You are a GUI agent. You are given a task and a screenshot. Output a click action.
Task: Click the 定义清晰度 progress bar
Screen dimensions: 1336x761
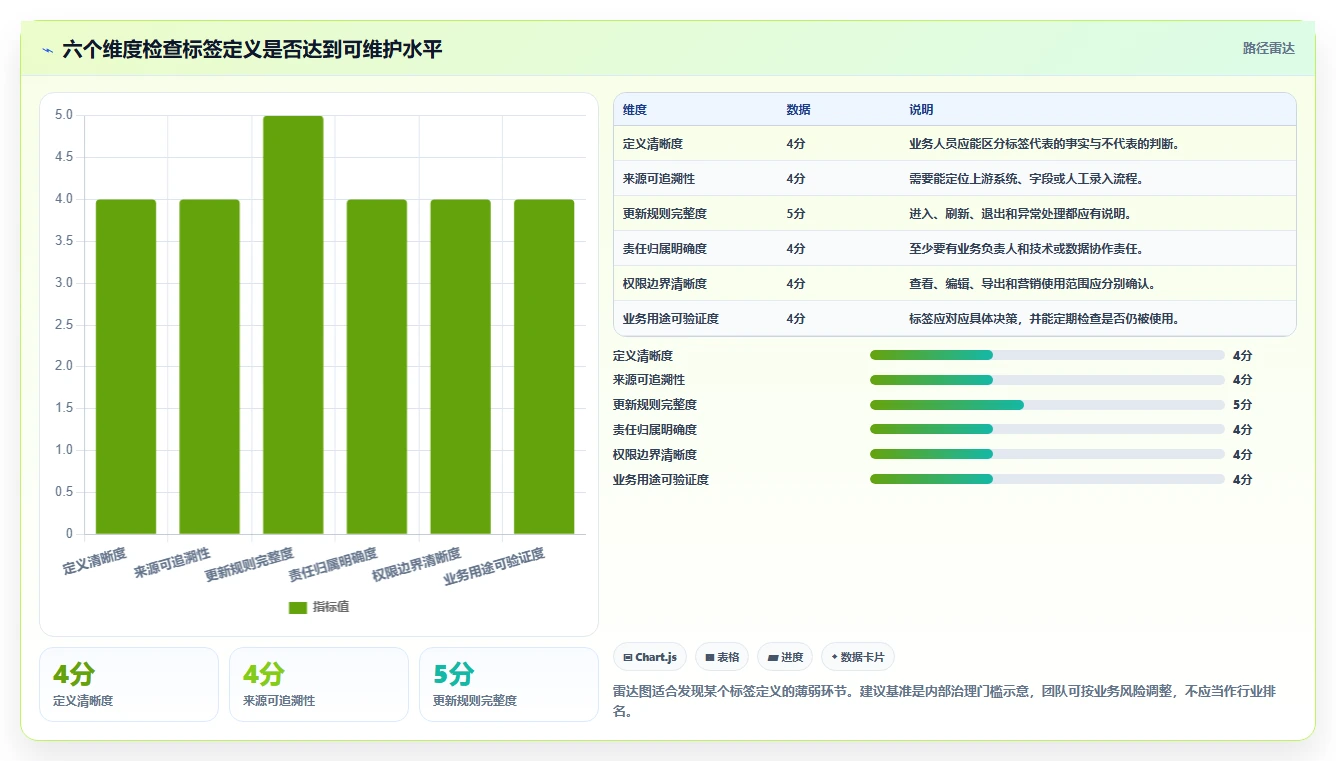click(x=1047, y=355)
